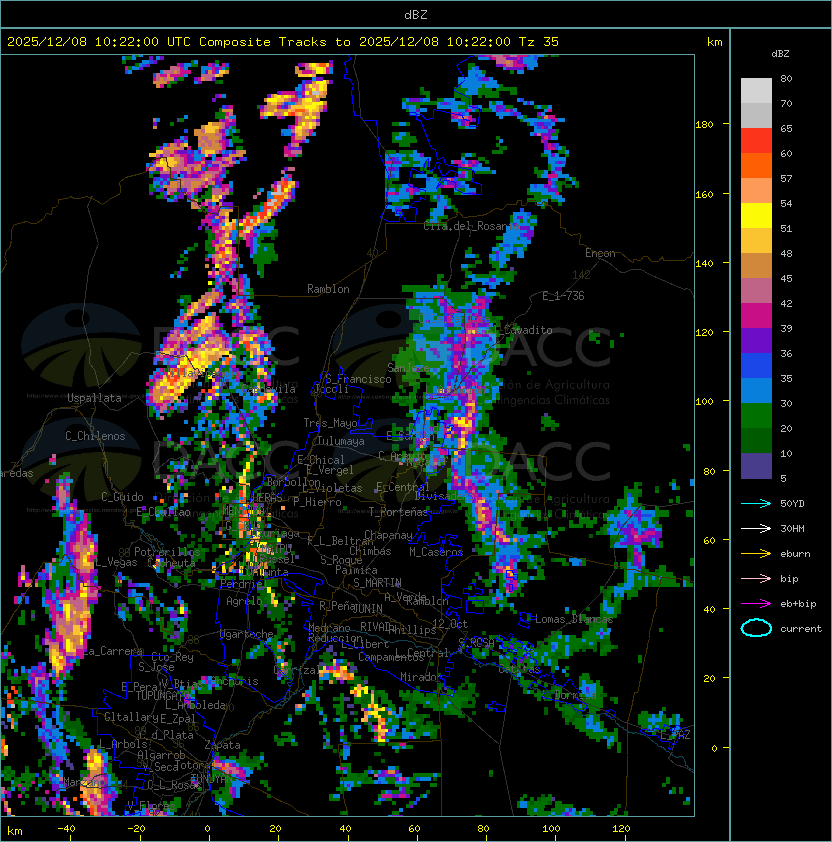Click the C_Chilenos place label

pyautogui.click(x=95, y=436)
